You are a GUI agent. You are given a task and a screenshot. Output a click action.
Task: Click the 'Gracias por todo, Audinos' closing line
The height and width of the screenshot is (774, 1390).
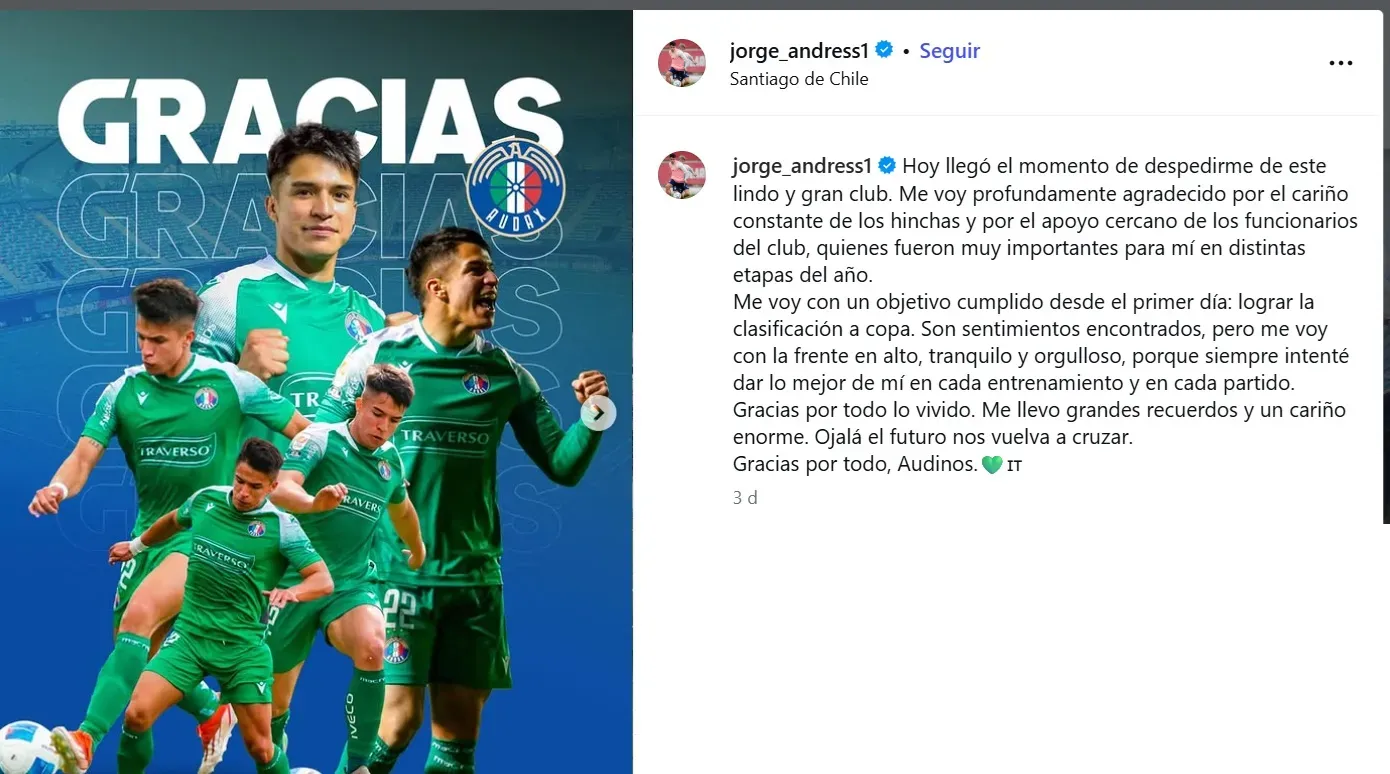(855, 464)
